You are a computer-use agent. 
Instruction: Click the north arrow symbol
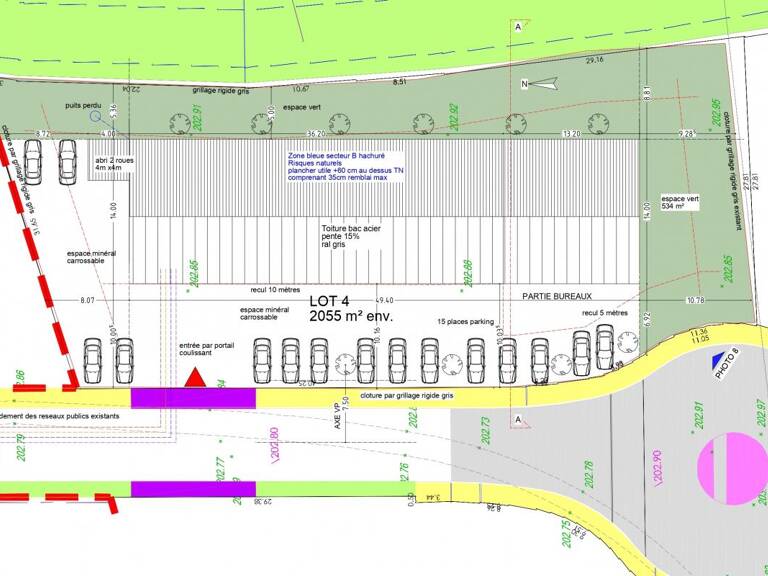(544, 84)
